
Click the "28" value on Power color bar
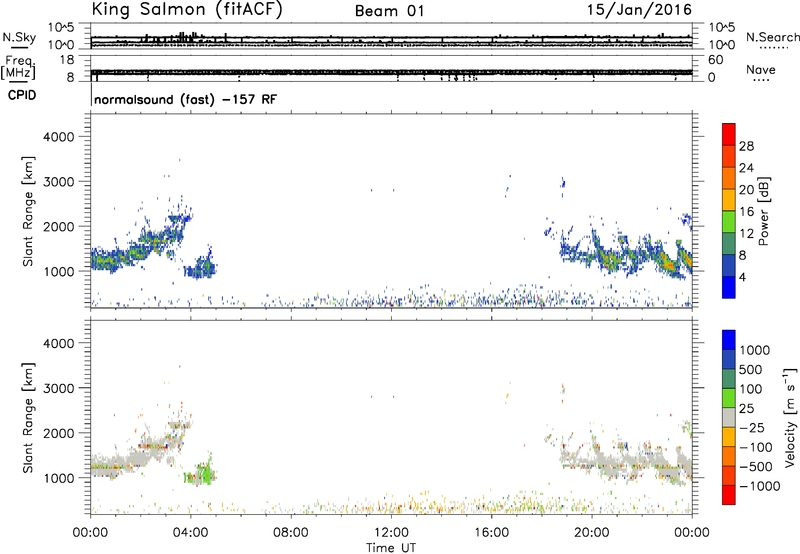pos(746,146)
